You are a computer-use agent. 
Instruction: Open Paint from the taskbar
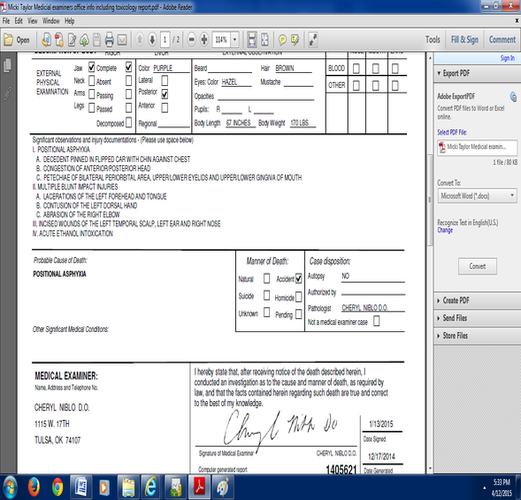coord(223,487)
